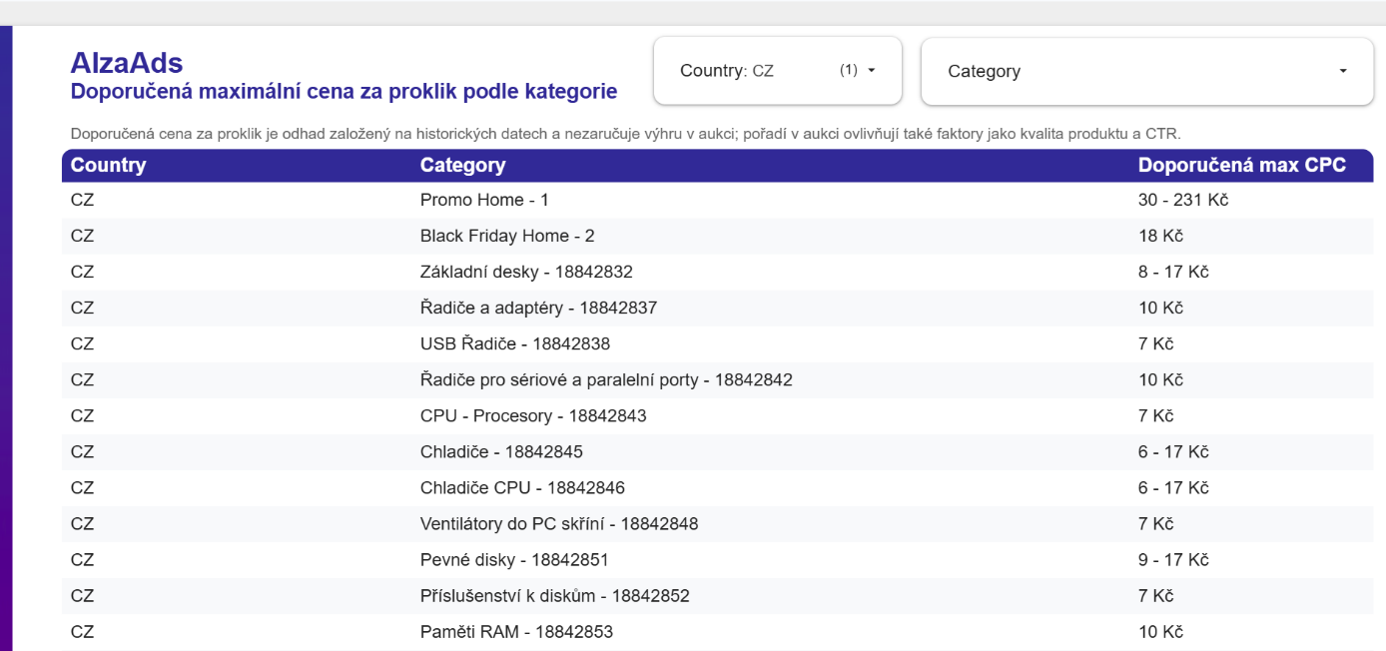Viewport: 1386px width, 651px height.
Task: Select Ventilátory do PC skříní row
Action: [x=717, y=524]
